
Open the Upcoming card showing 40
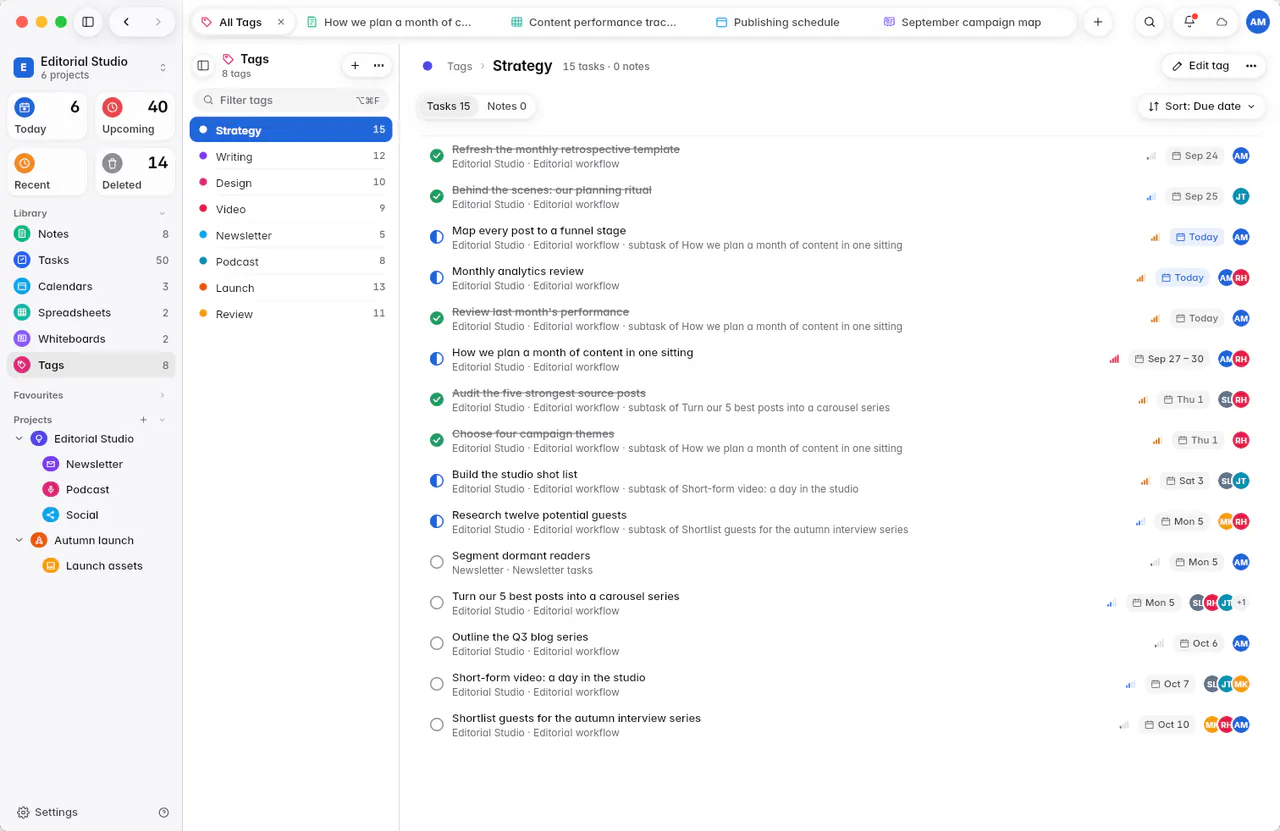click(136, 116)
